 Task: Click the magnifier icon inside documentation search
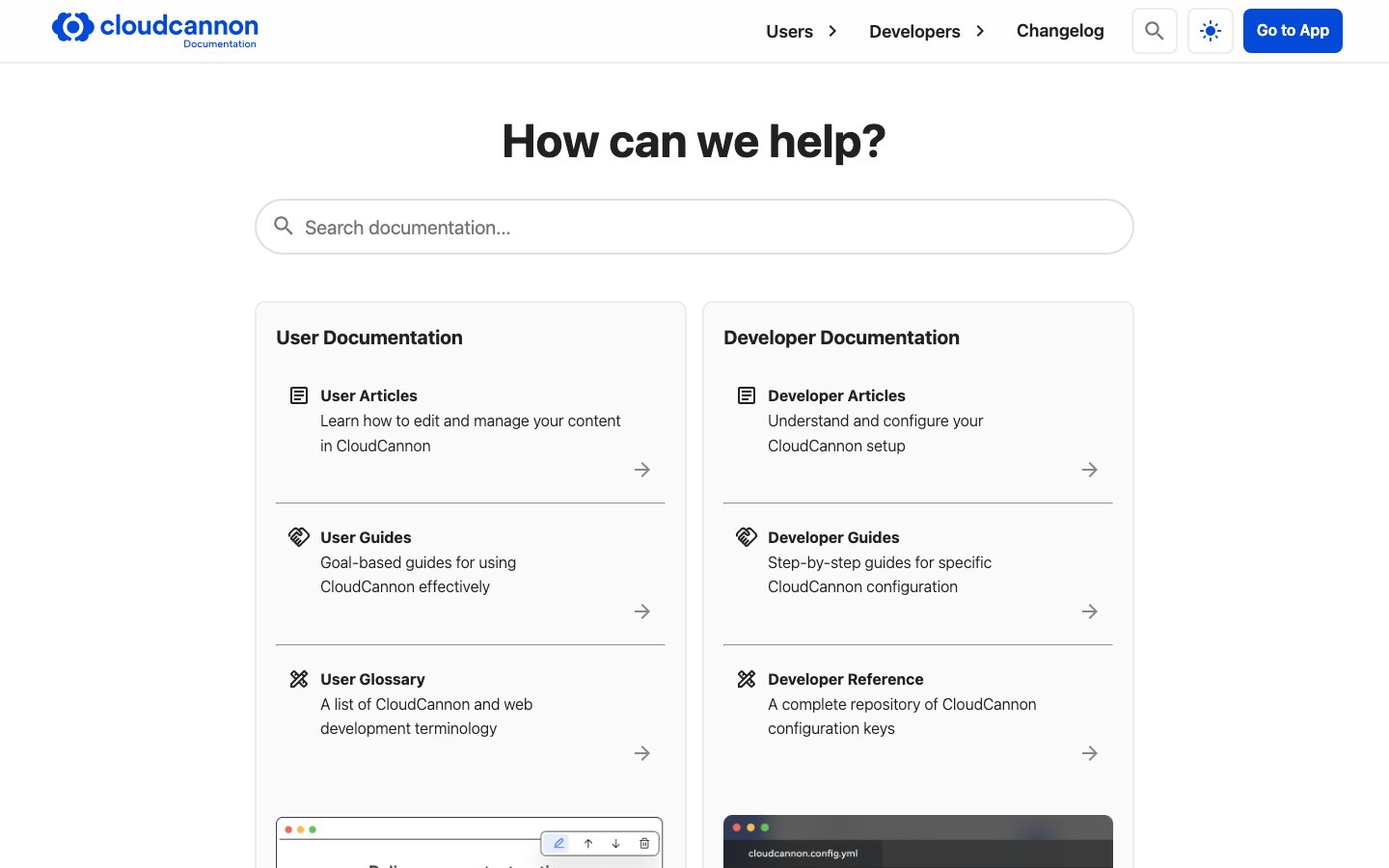click(284, 226)
